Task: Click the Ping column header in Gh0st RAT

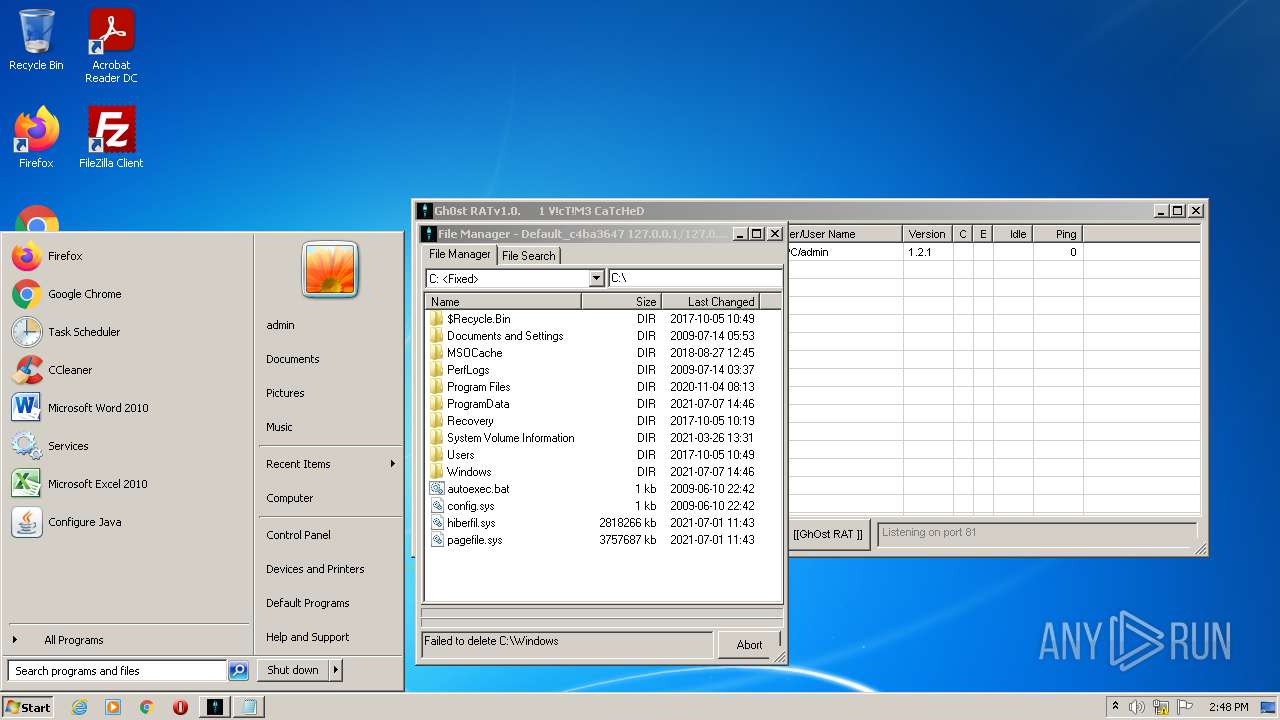Action: click(x=1056, y=234)
